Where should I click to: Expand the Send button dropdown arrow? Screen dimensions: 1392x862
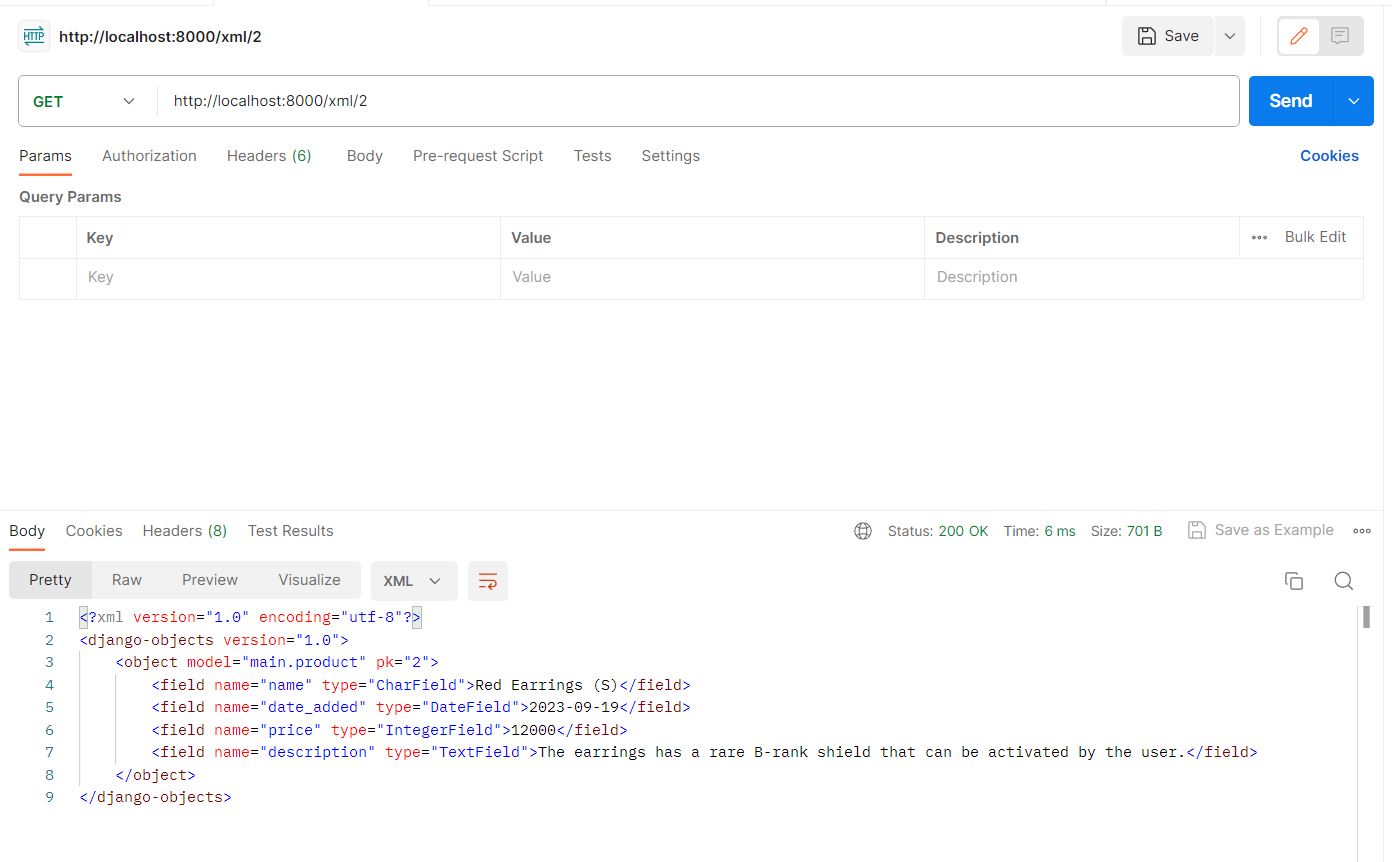[1353, 101]
